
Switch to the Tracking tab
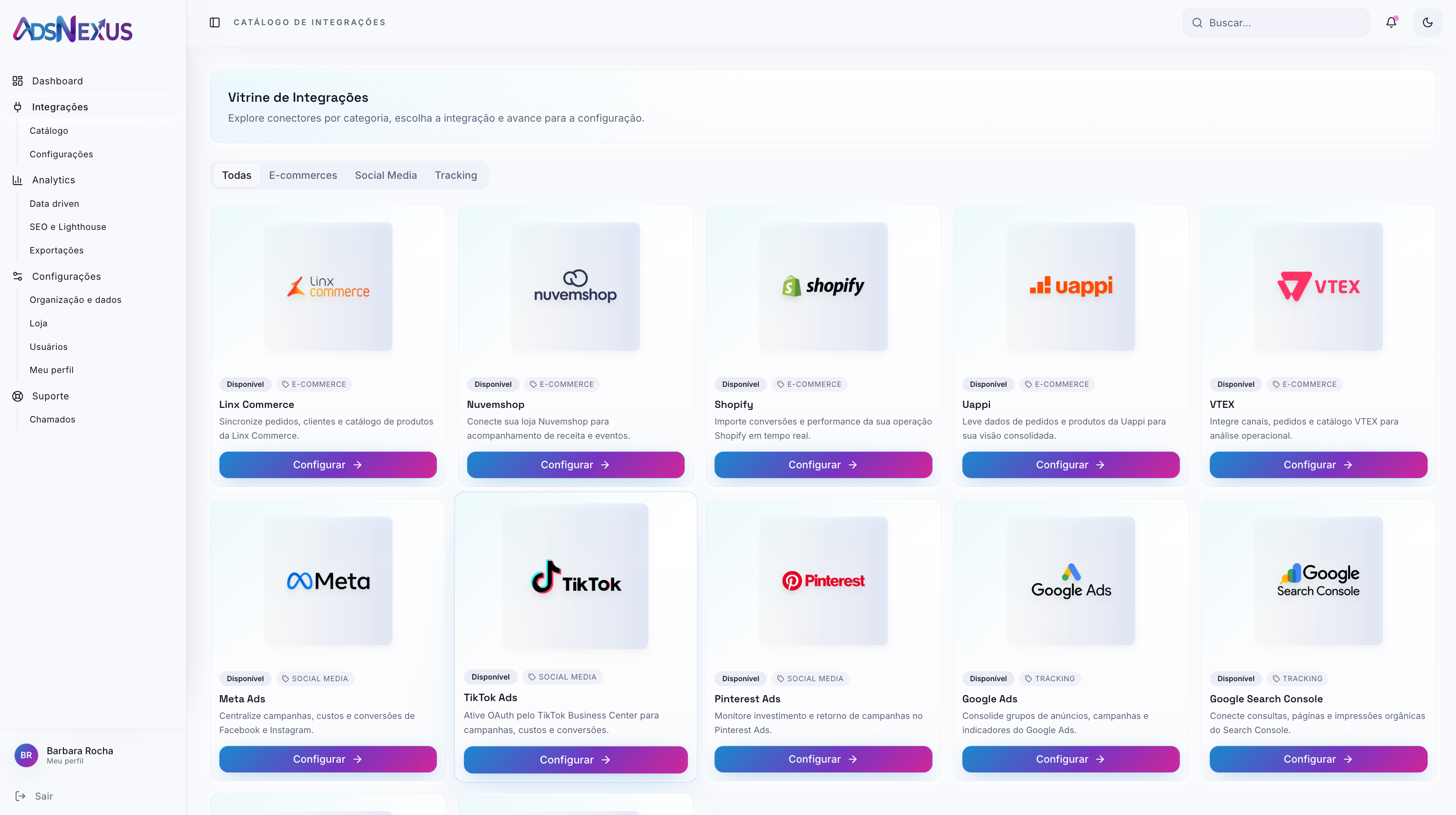point(455,175)
